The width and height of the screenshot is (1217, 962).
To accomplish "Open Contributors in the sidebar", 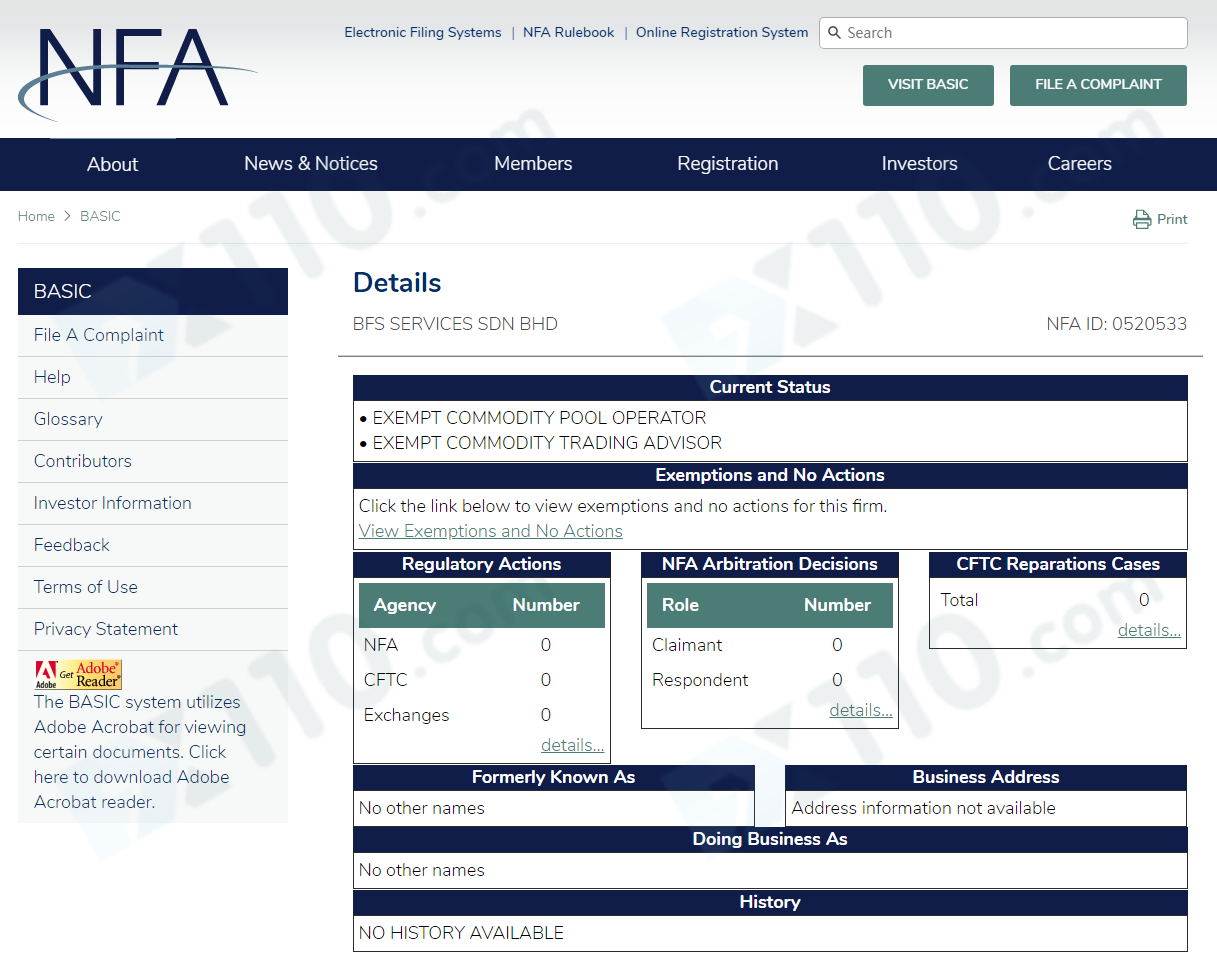I will click(x=153, y=462).
